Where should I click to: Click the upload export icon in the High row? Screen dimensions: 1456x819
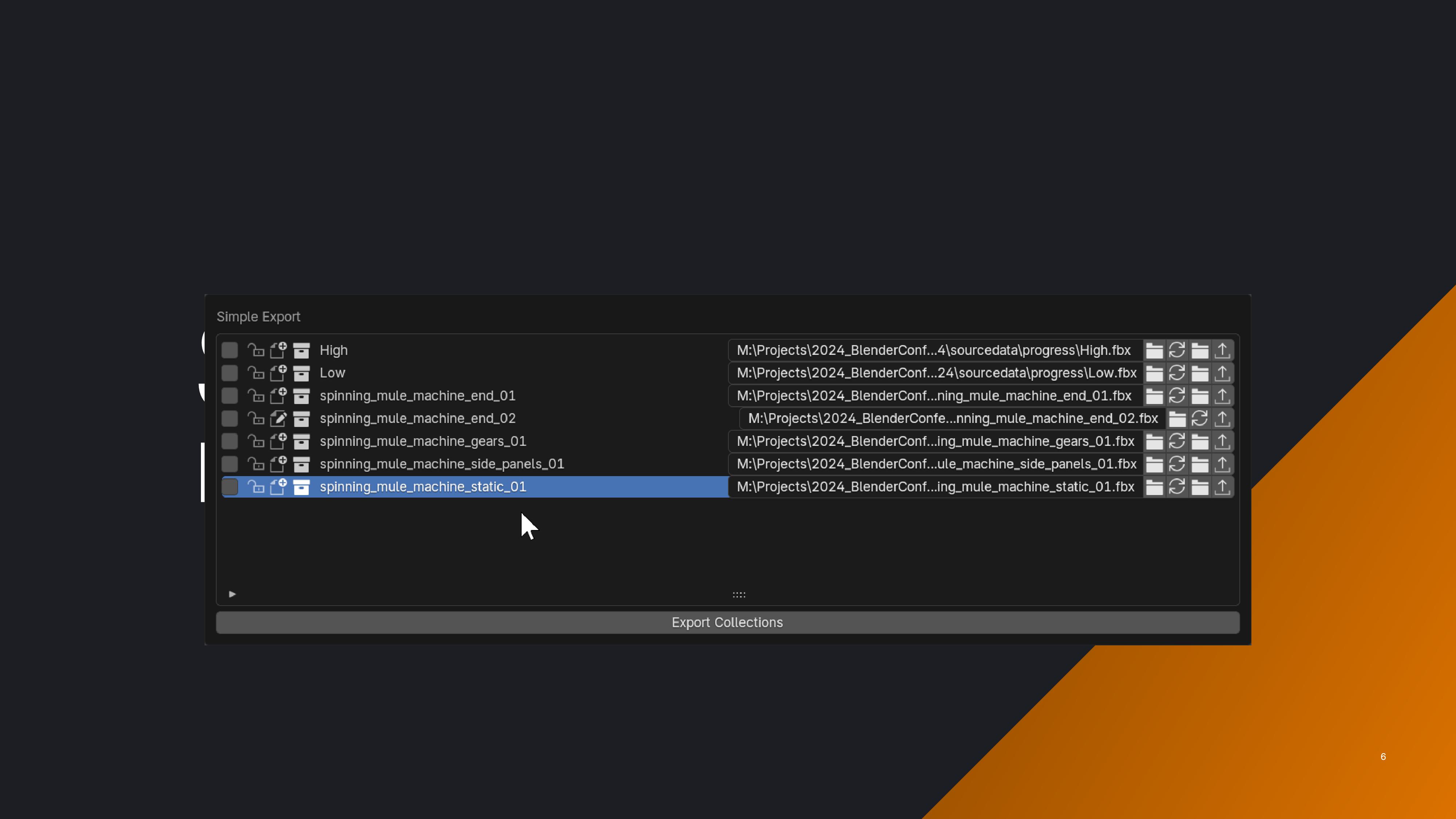[1222, 351]
